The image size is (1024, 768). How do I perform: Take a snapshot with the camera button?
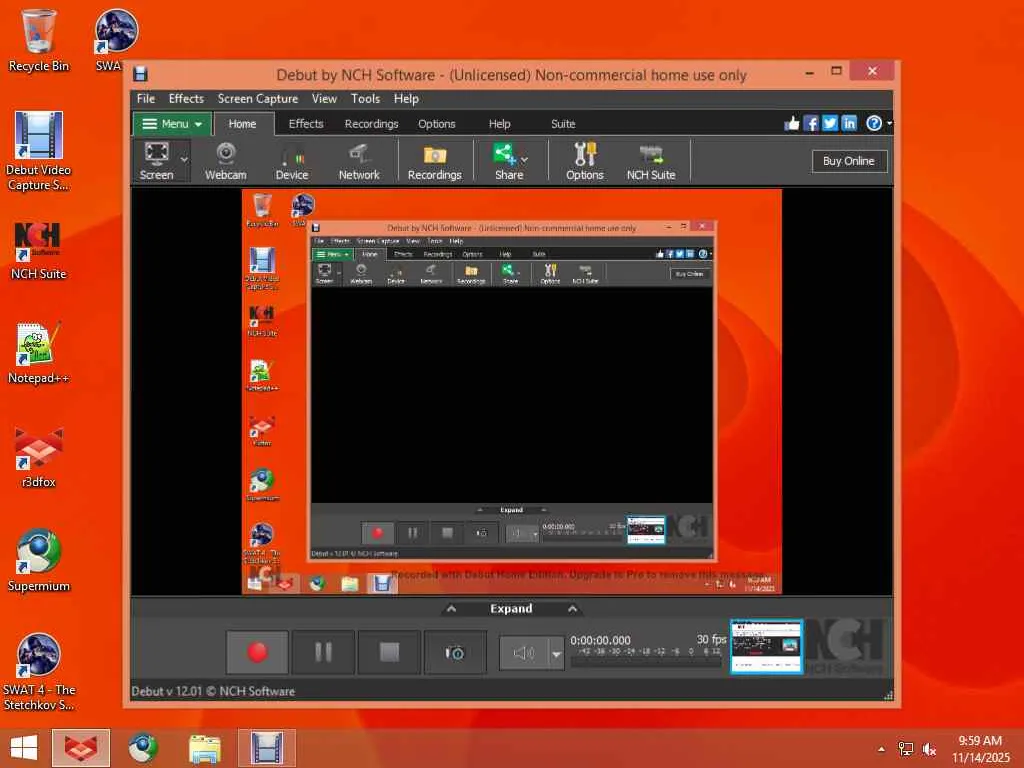pos(455,652)
